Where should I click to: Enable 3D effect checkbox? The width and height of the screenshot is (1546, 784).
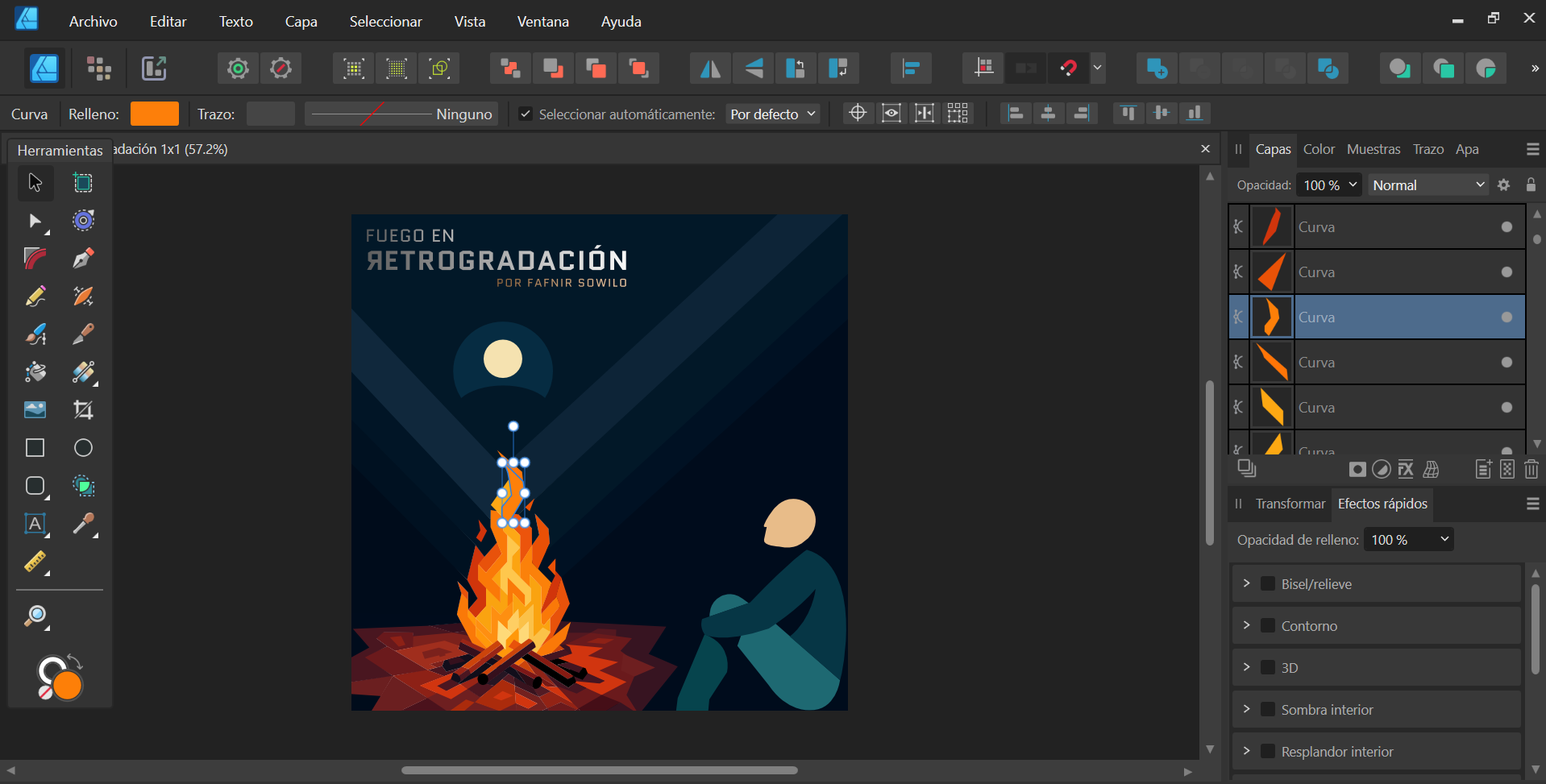pos(1268,667)
